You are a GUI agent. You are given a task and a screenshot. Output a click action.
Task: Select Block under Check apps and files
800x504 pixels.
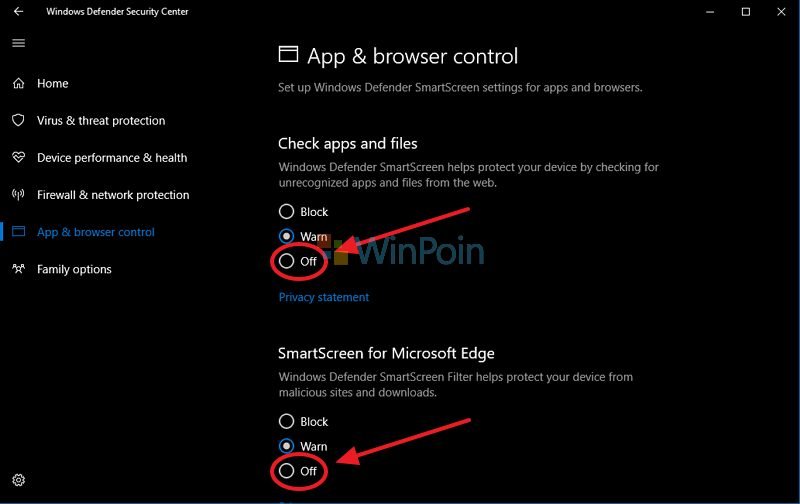[x=287, y=212]
